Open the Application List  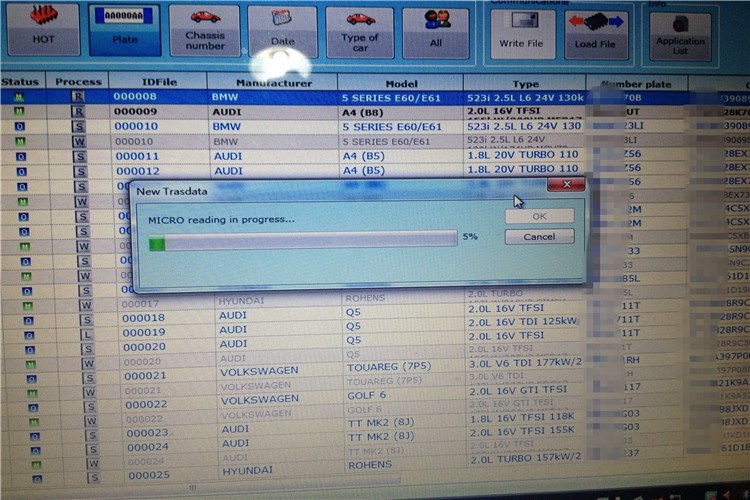coord(680,36)
